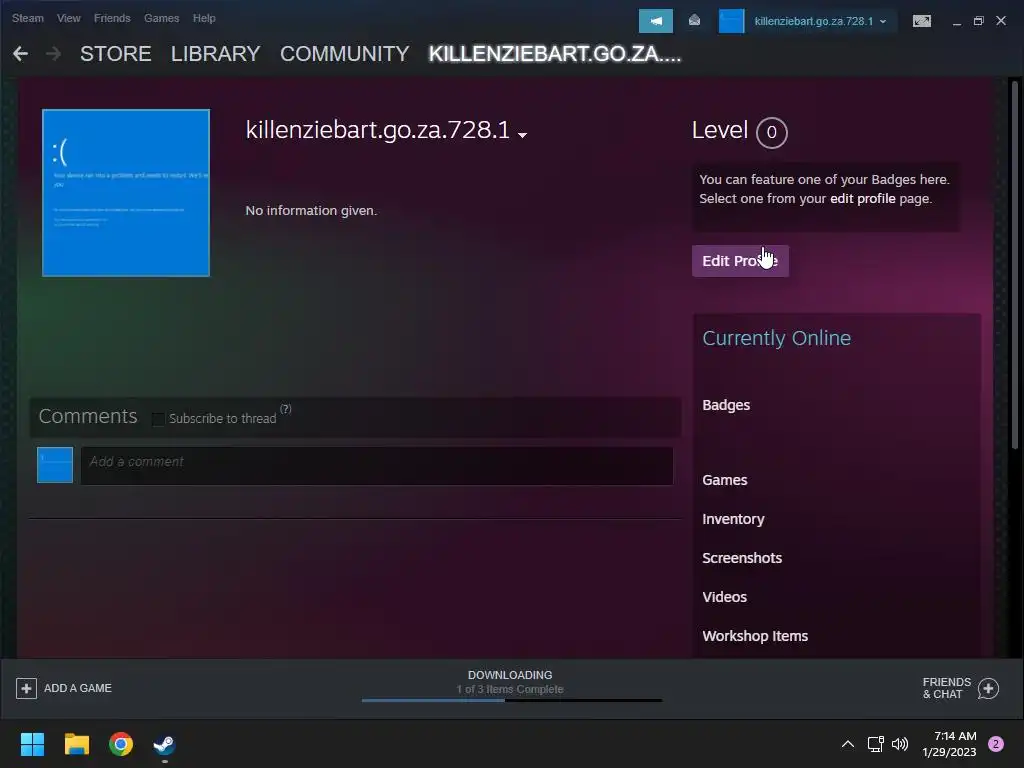The height and width of the screenshot is (768, 1024).
Task: Click the FRIENDS & CHAT label
Action: click(946, 688)
